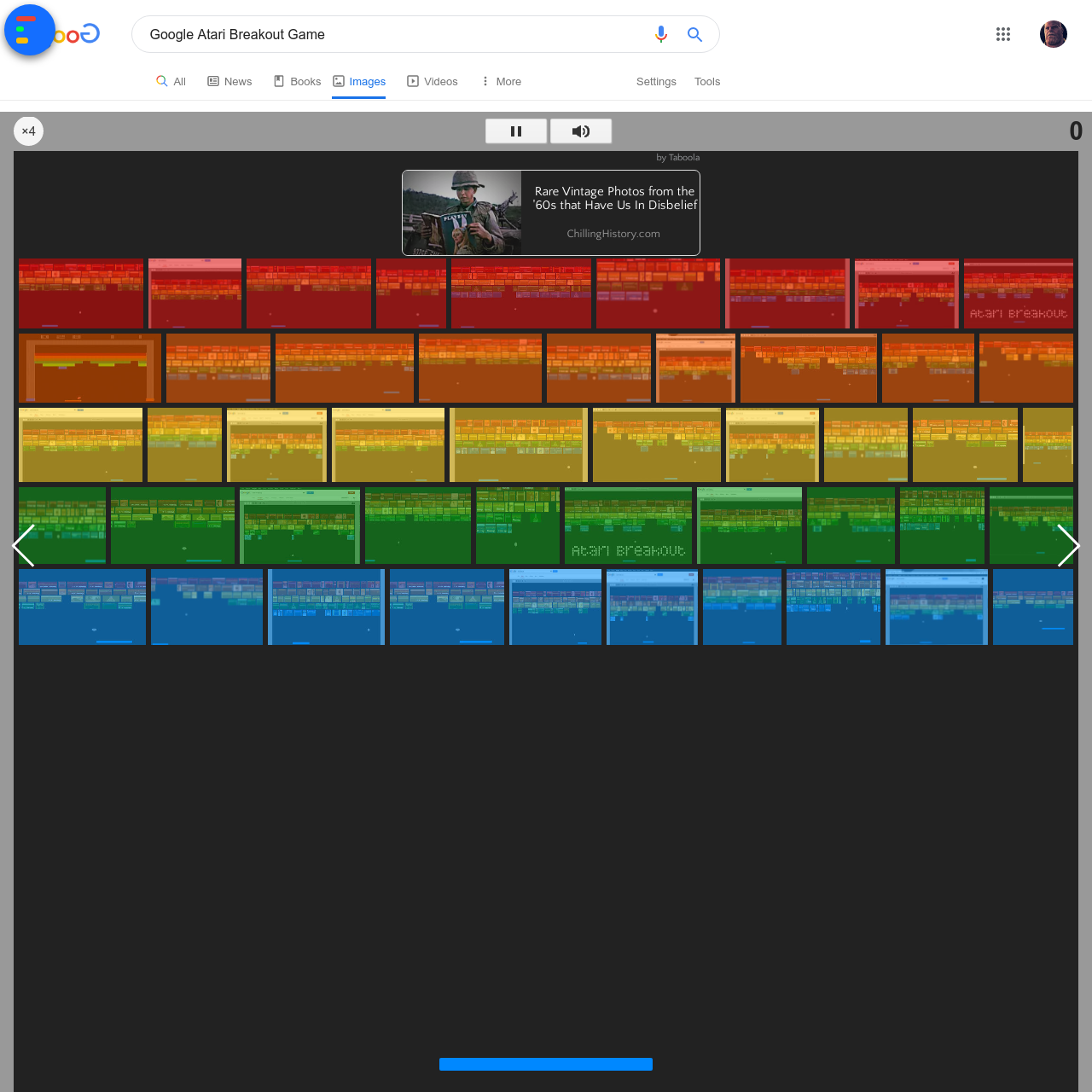
Task: Click the first red brick in top row
Action: 81,293
